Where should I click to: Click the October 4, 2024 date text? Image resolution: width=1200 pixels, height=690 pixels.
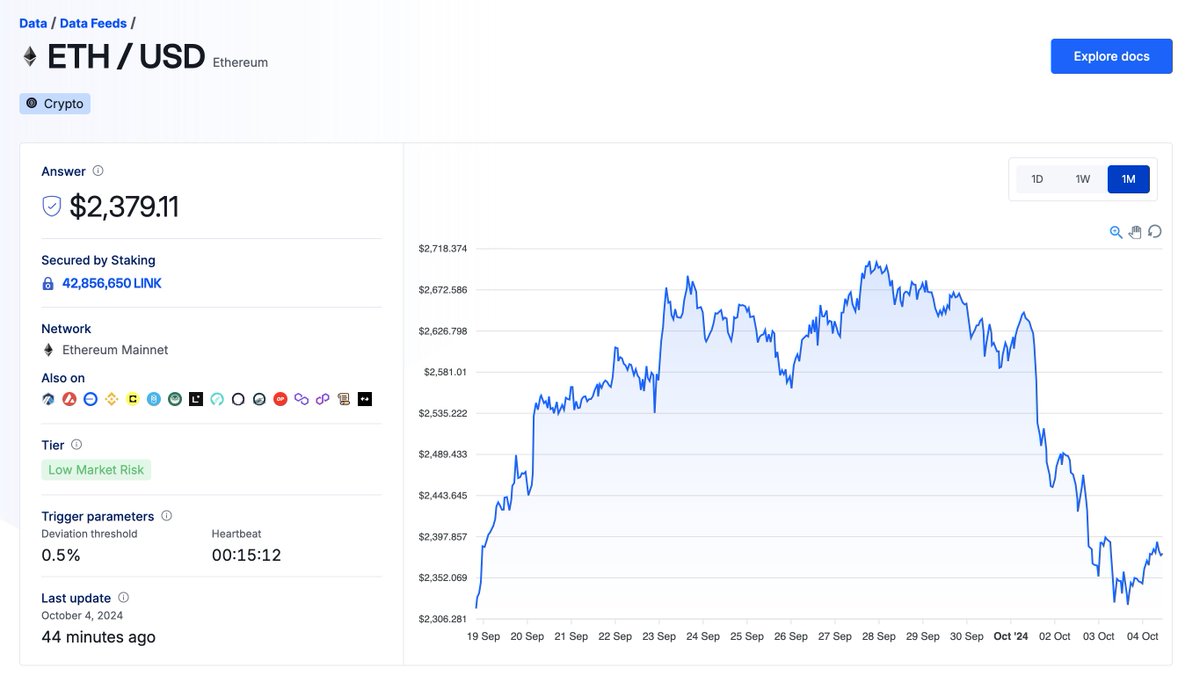82,615
